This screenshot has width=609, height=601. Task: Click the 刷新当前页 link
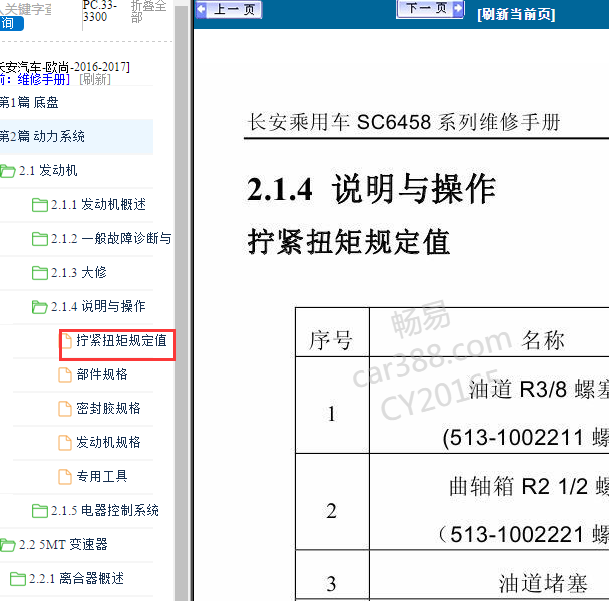(516, 14)
